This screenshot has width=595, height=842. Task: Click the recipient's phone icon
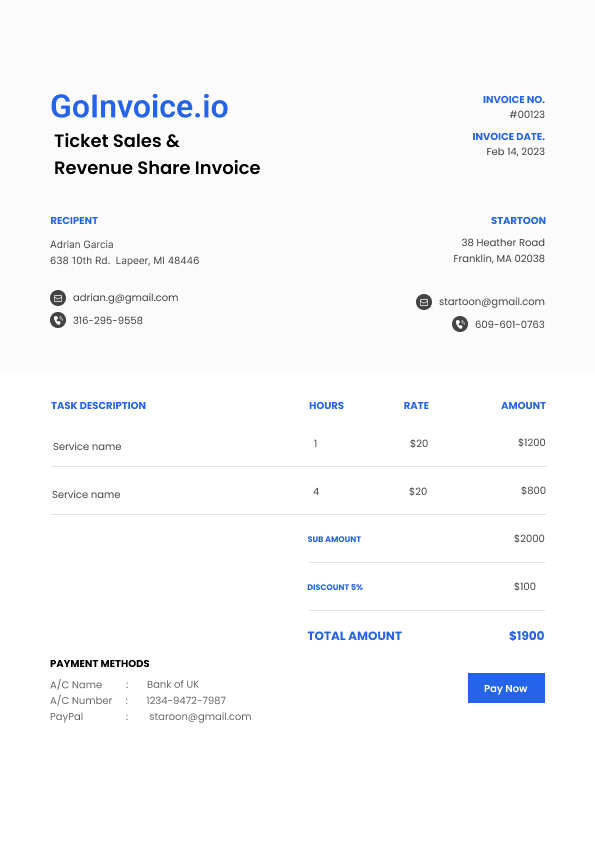[x=58, y=320]
